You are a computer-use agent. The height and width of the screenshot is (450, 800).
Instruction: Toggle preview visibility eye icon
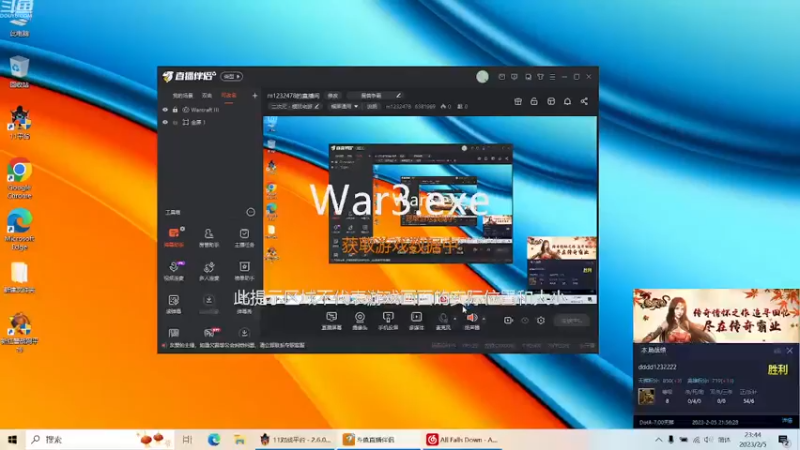(x=524, y=320)
